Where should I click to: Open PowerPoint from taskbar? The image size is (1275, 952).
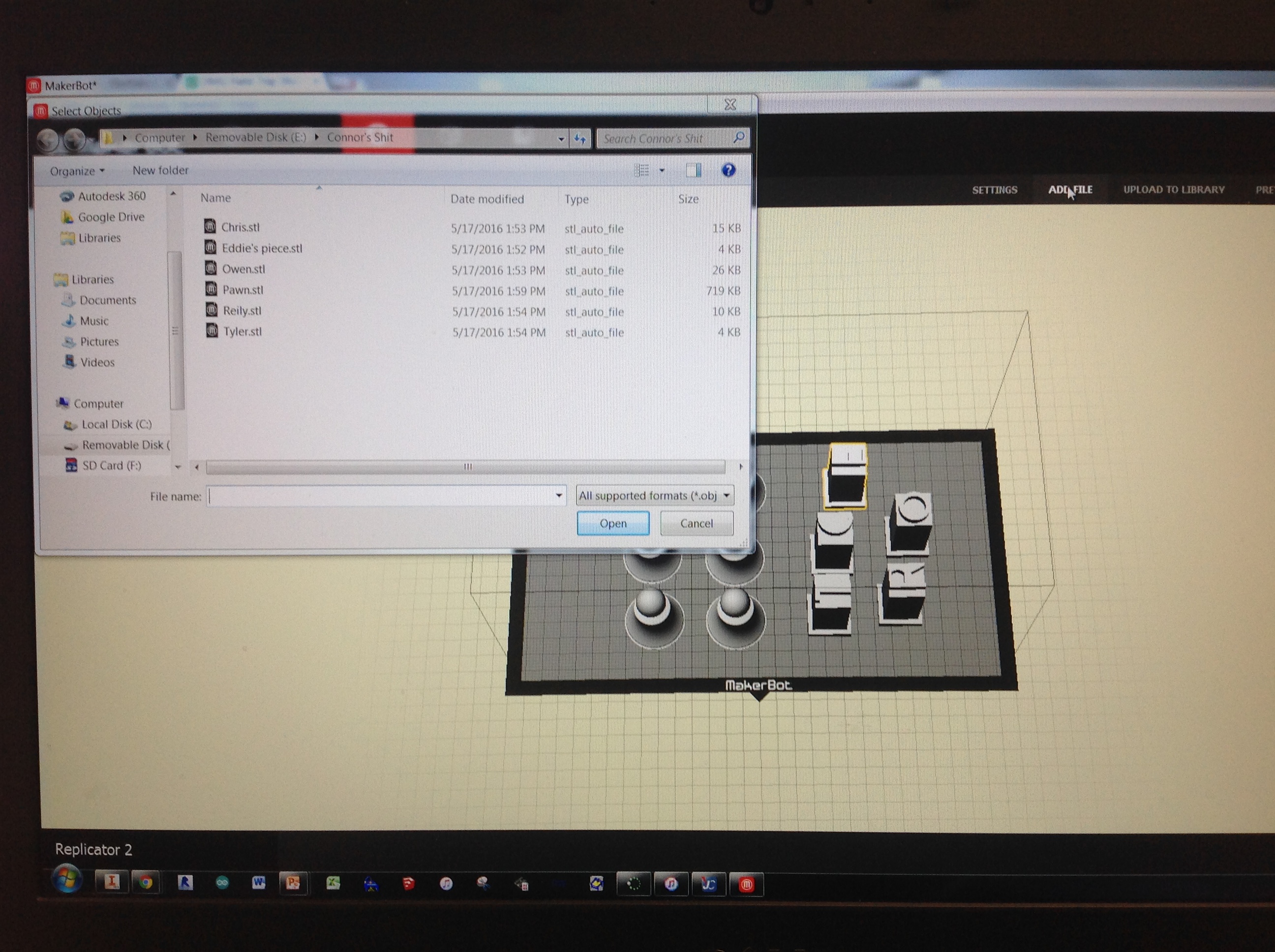[x=293, y=882]
